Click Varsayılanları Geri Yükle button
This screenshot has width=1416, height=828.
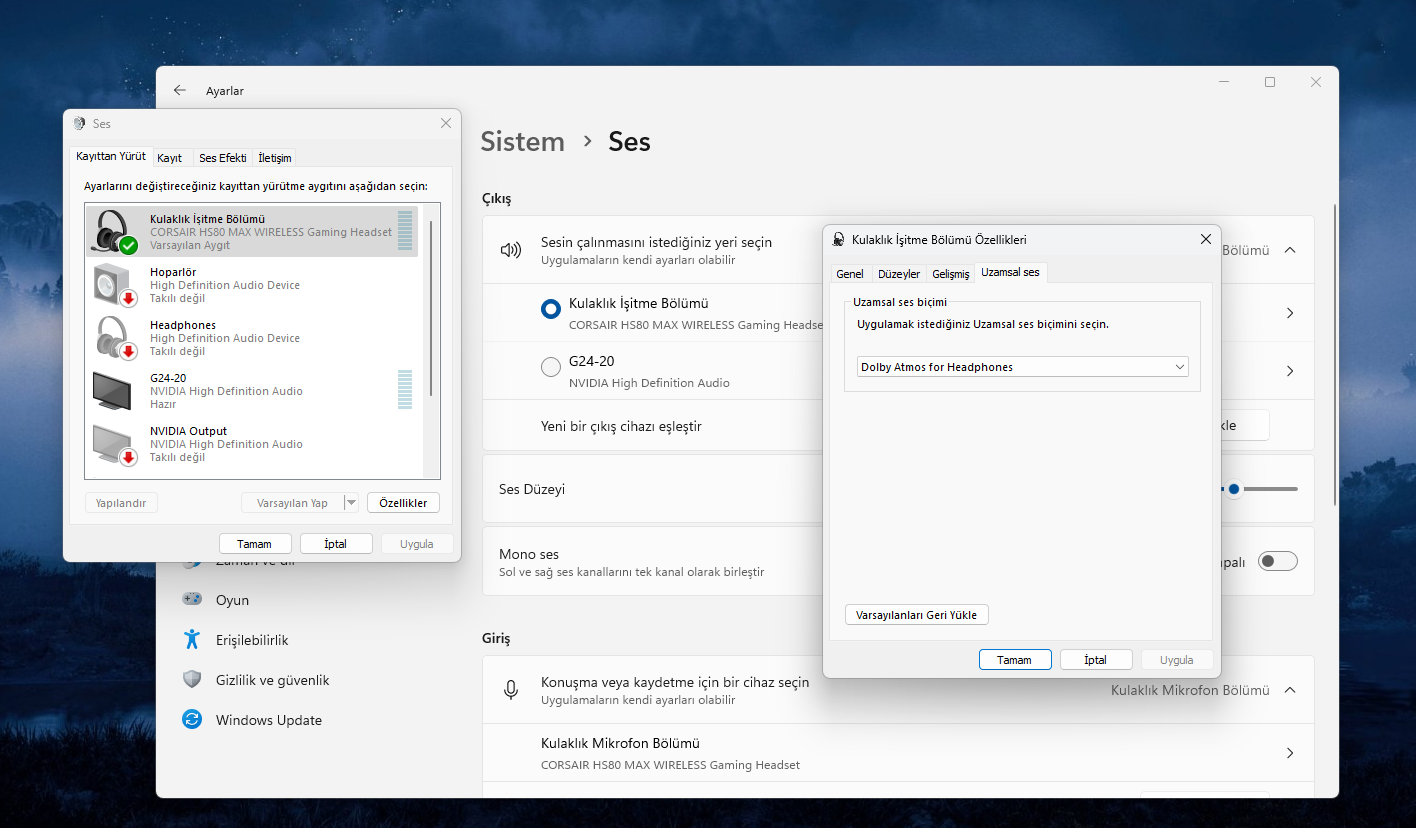pos(917,615)
